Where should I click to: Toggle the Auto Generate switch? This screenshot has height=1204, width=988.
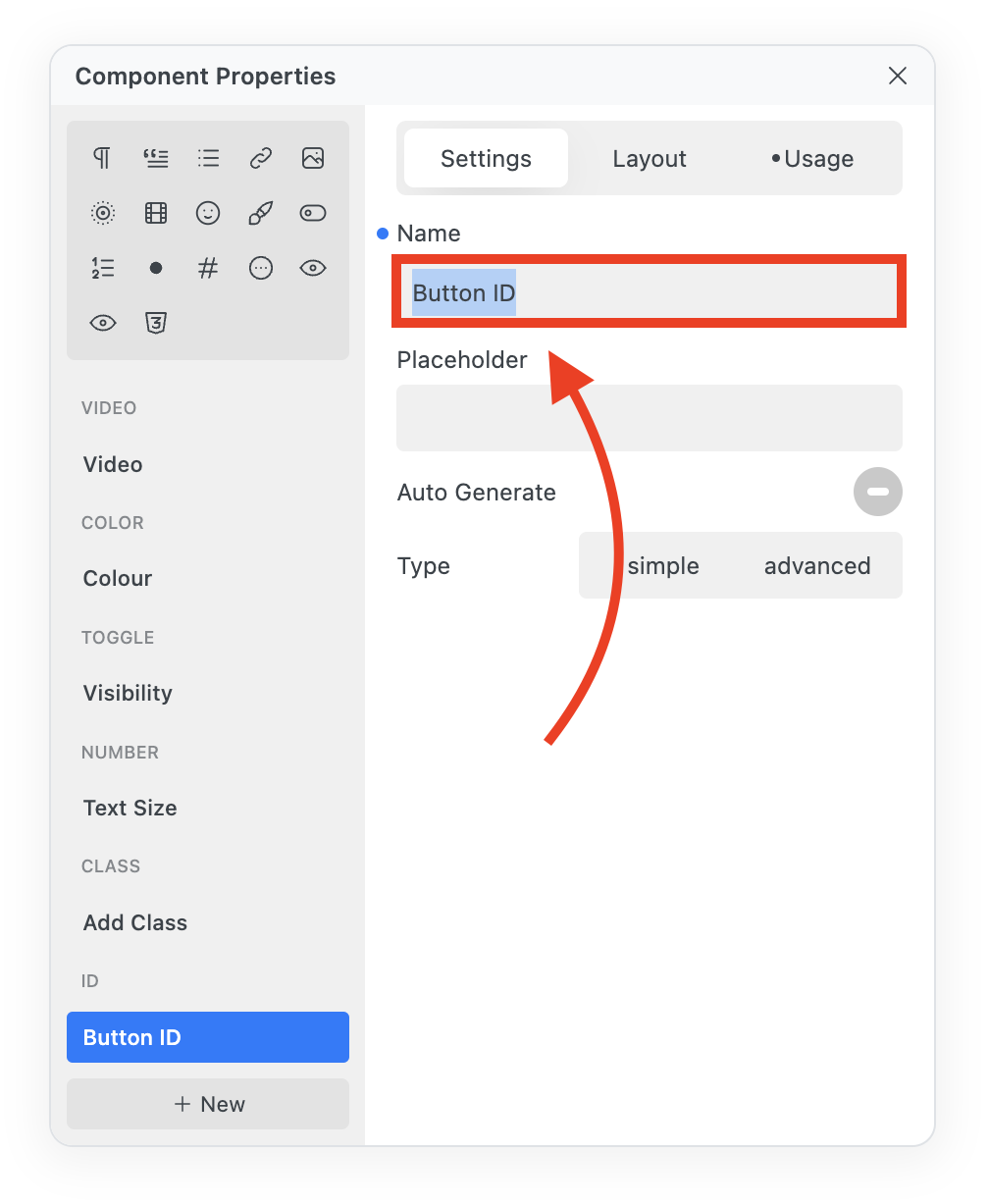[877, 492]
